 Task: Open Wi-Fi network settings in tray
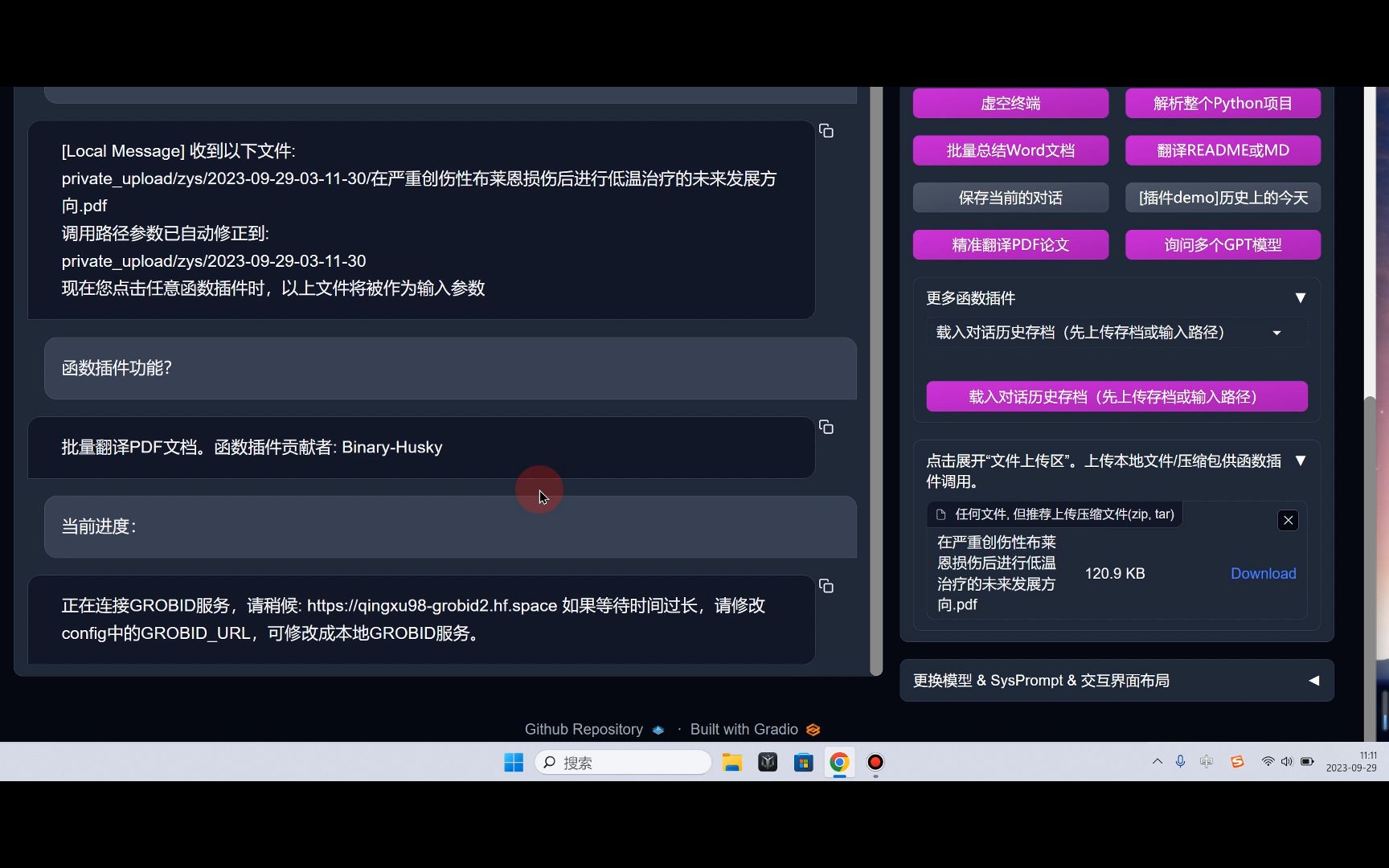(x=1268, y=761)
